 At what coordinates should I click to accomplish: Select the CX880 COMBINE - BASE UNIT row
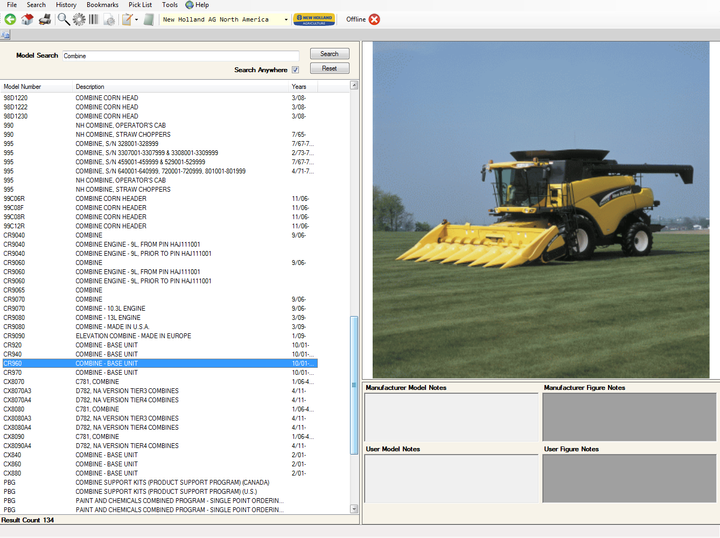click(x=159, y=473)
